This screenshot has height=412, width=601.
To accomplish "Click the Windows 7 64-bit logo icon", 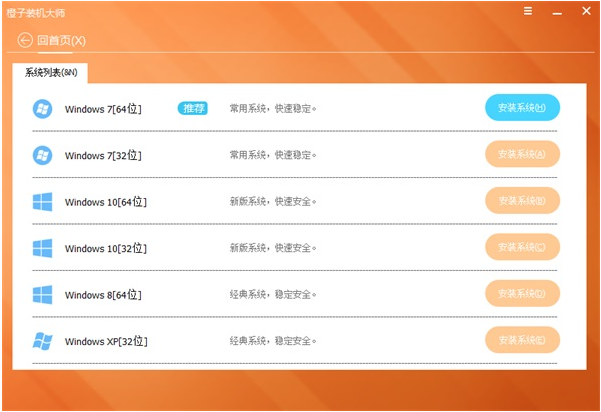I will pos(42,108).
